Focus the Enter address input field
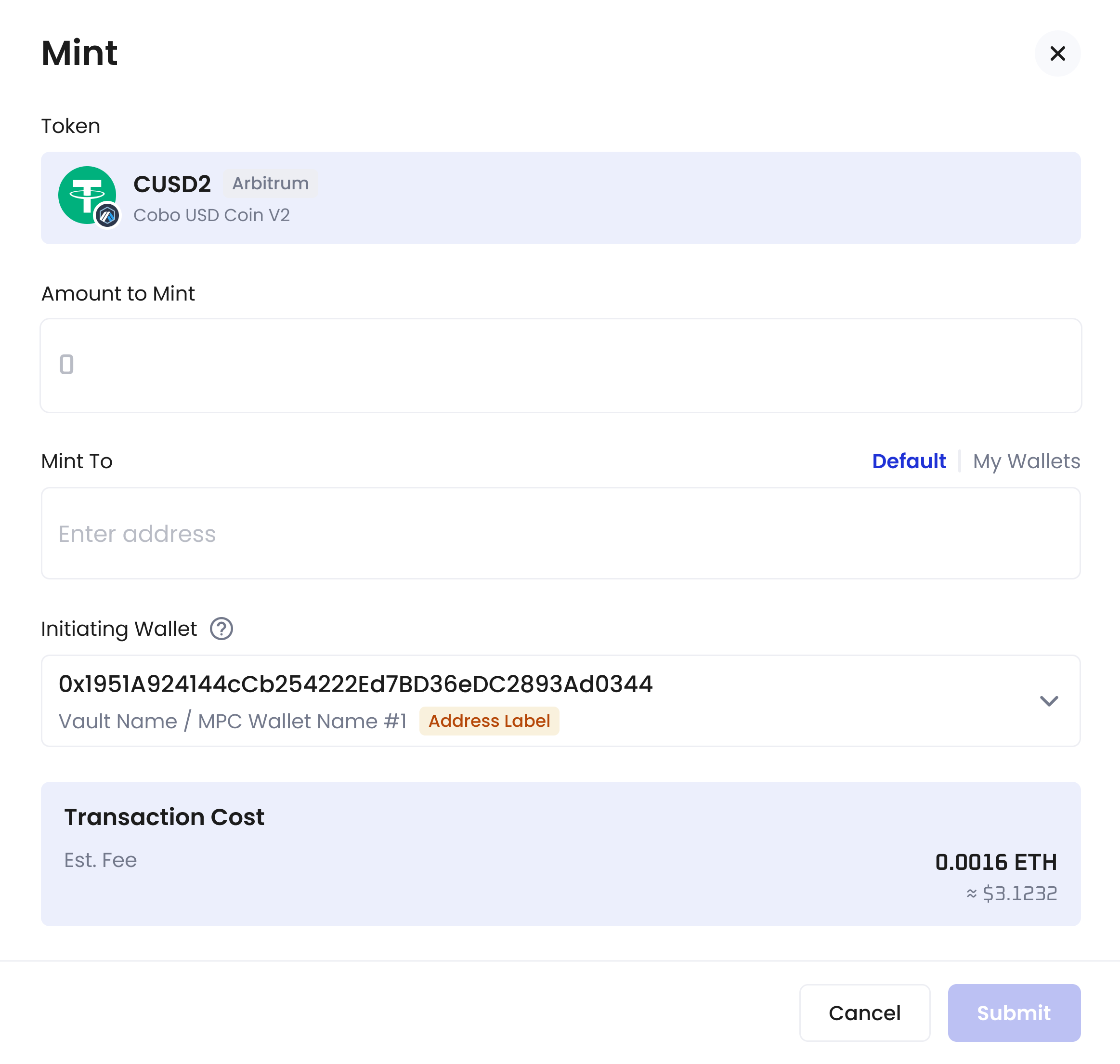Viewport: 1120px width, 1064px height. pyautogui.click(x=560, y=534)
